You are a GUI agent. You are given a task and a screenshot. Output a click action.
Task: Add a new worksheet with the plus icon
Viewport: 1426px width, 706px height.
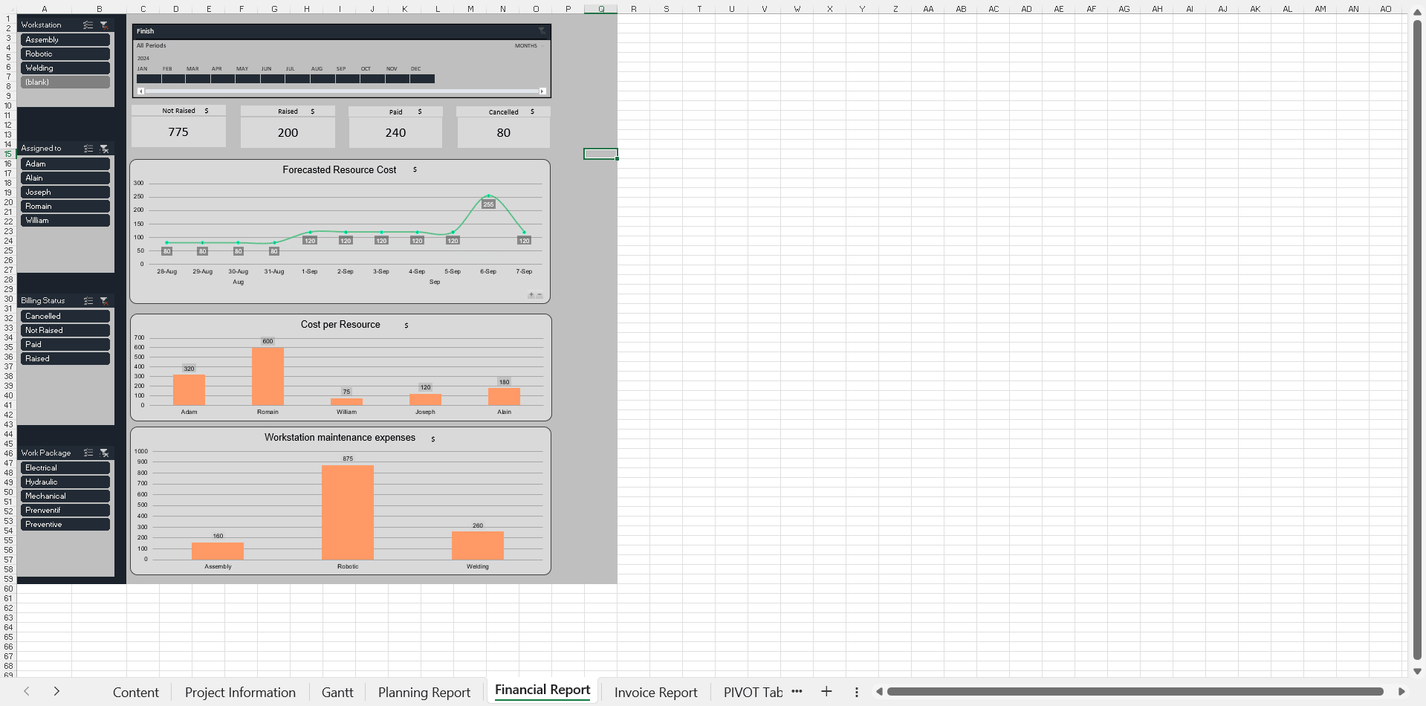(x=826, y=691)
